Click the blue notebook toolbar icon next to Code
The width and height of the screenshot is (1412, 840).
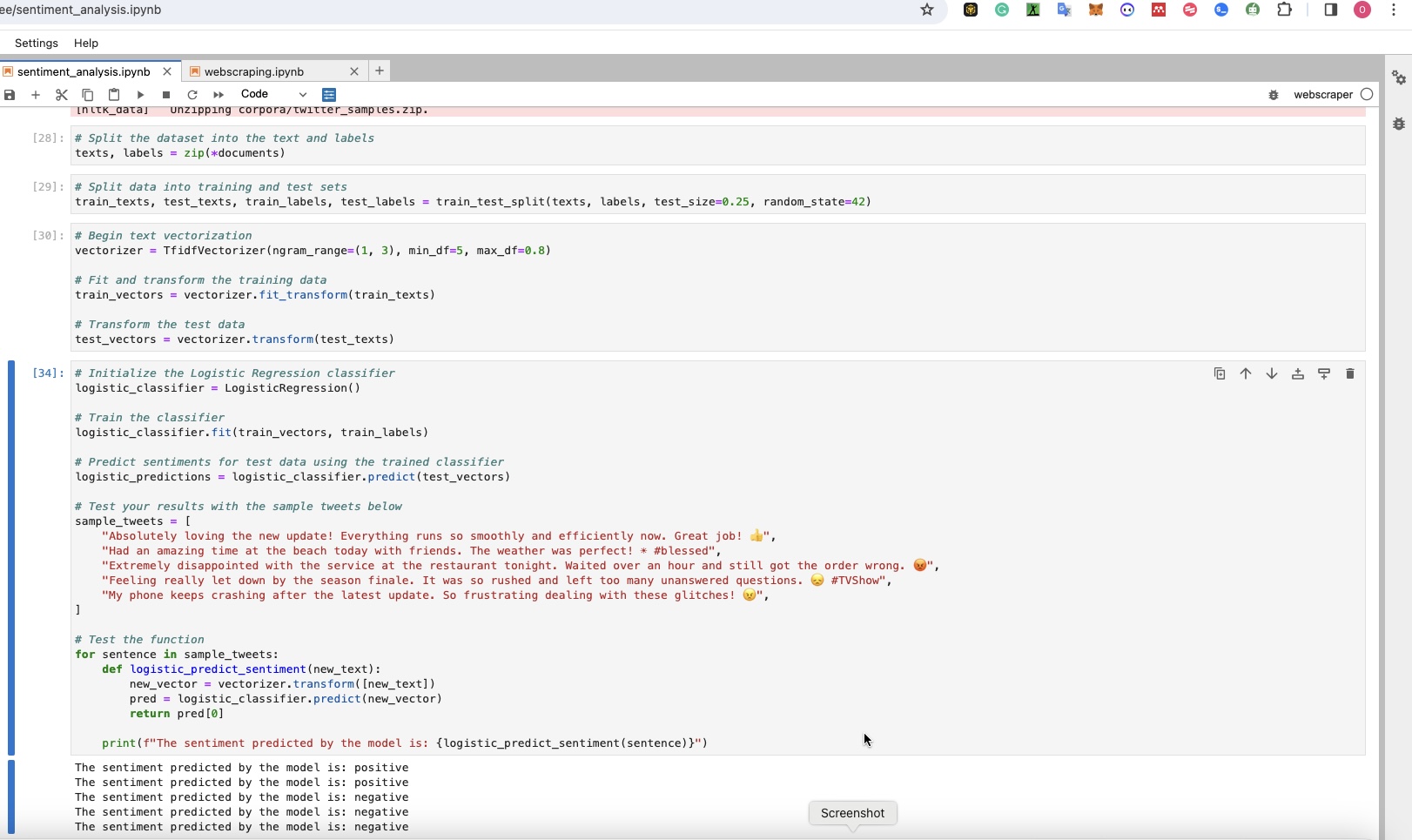click(329, 95)
